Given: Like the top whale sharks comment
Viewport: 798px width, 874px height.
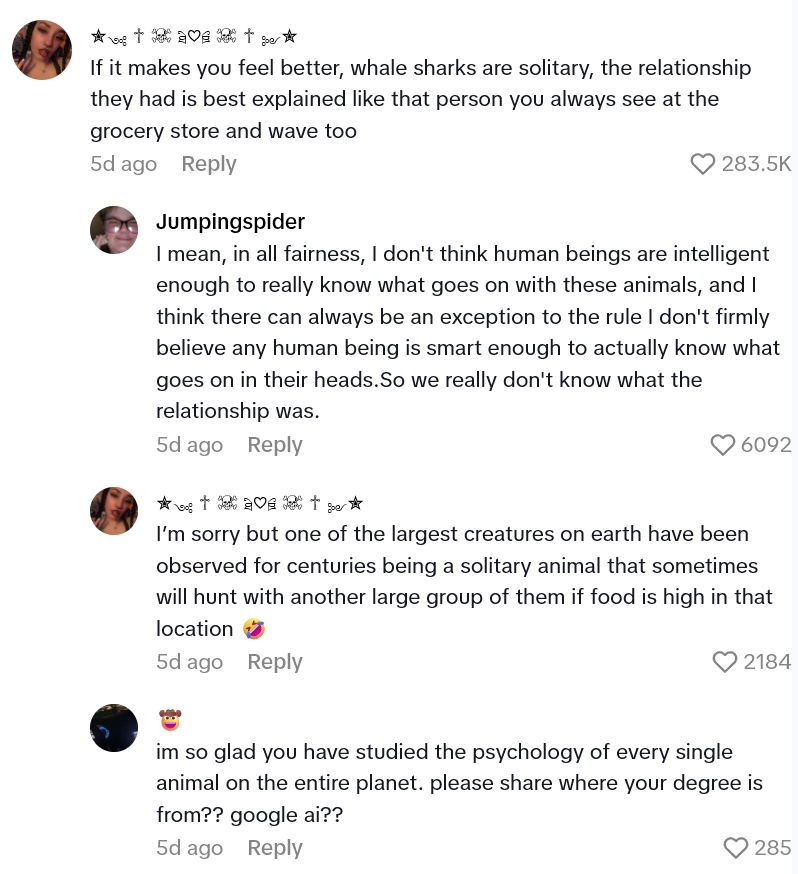Looking at the screenshot, I should (x=703, y=164).
